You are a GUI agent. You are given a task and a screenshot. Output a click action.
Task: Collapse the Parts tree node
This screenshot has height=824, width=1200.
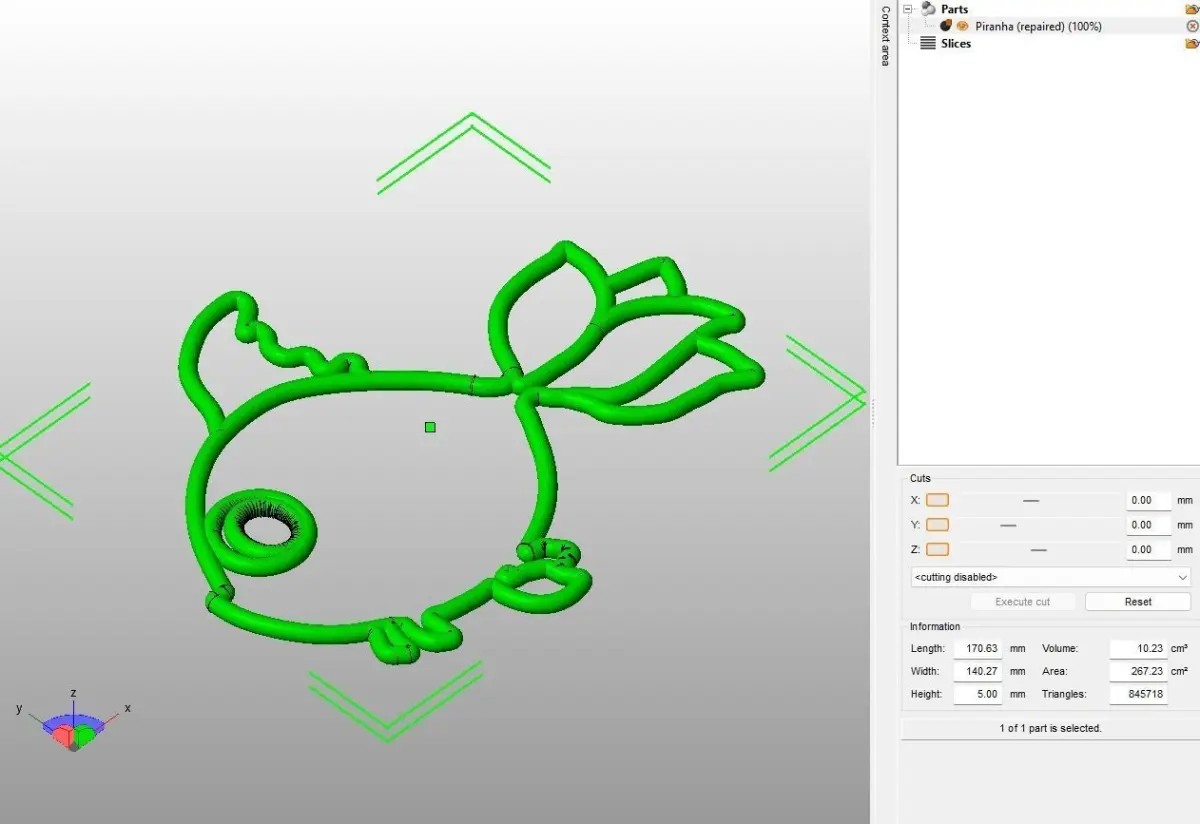[x=909, y=9]
